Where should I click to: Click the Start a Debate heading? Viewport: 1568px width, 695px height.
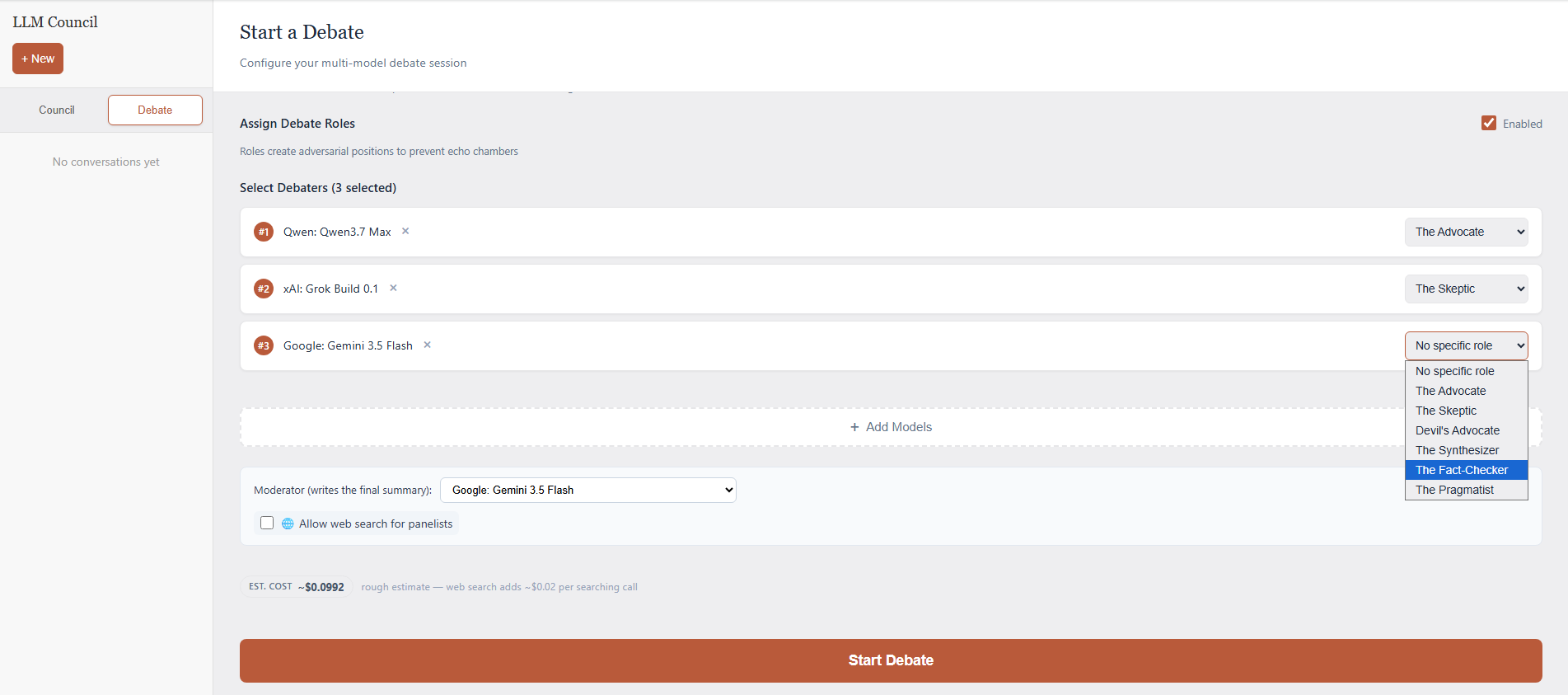click(302, 32)
